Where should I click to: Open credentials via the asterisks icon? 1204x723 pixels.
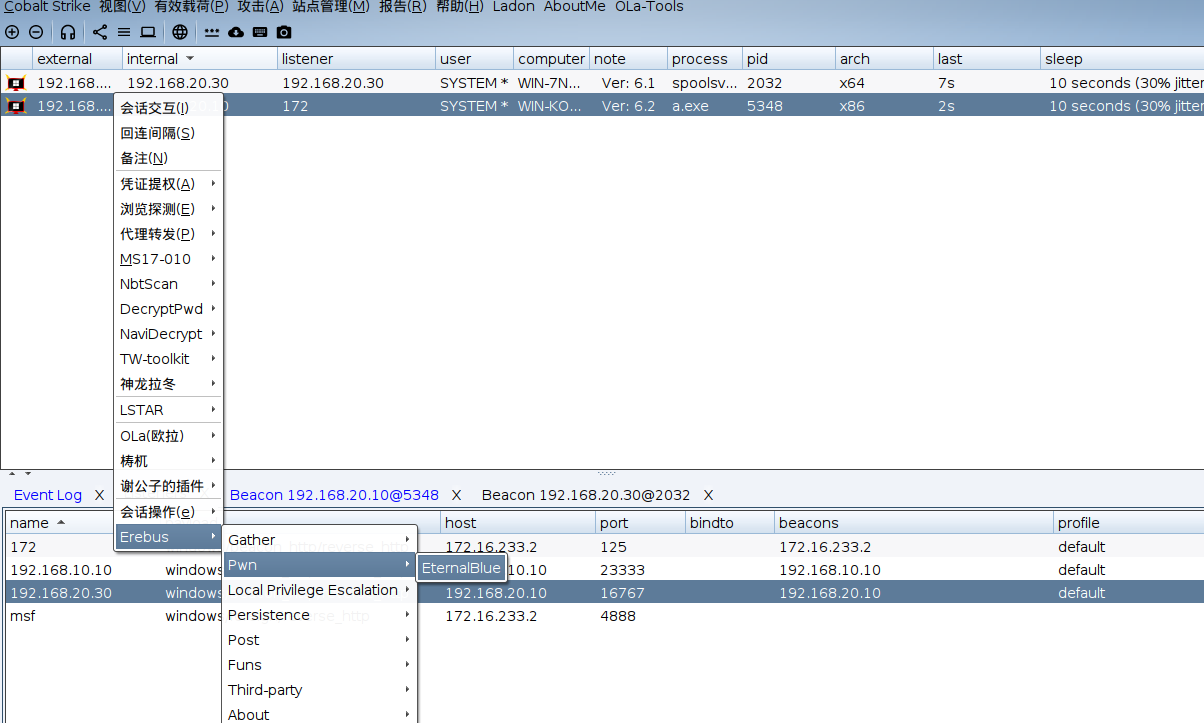tap(212, 32)
